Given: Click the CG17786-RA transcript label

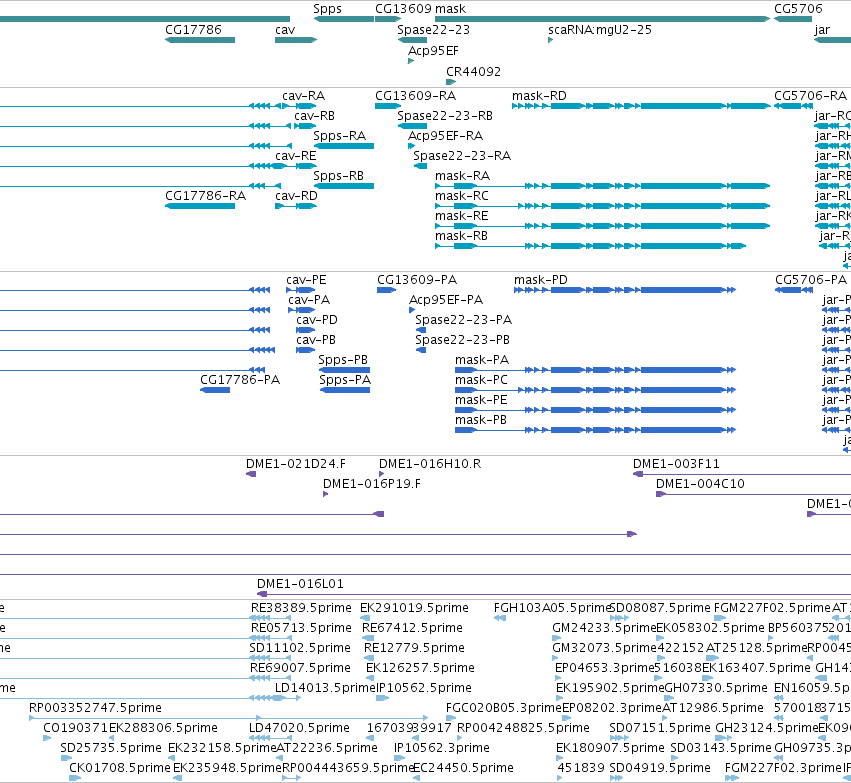Looking at the screenshot, I should click(x=205, y=195).
